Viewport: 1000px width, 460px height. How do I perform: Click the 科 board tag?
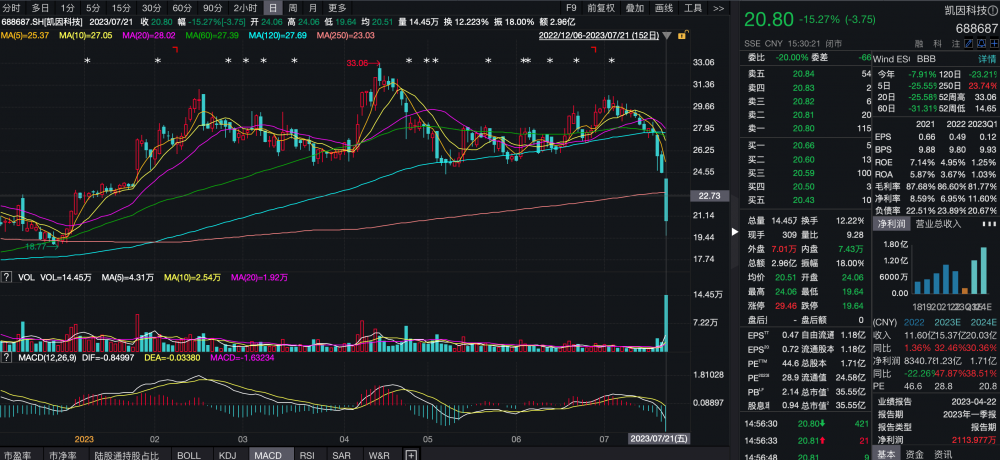(938, 45)
